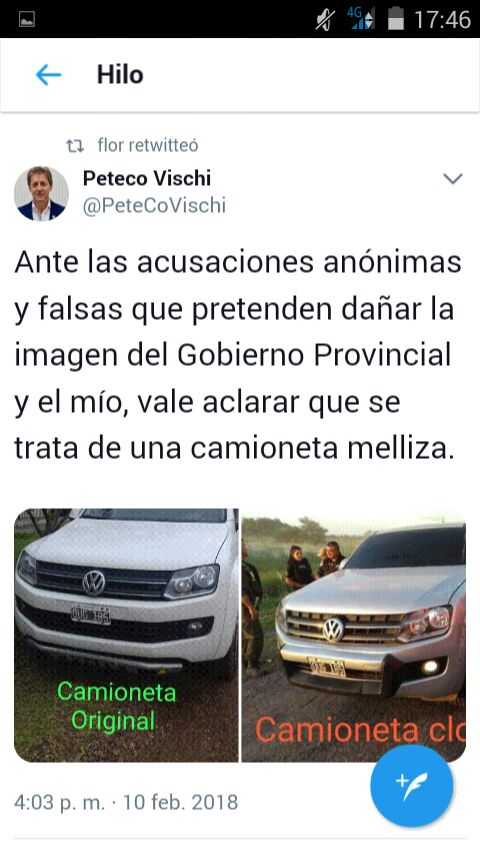This screenshot has width=480, height=854.
Task: Tap the muted sound status icon
Action: tap(326, 20)
